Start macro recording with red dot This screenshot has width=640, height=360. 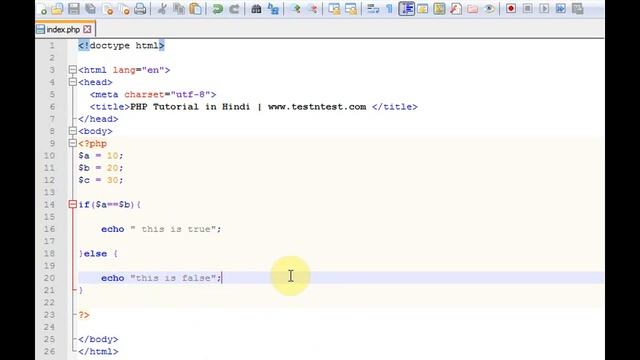(x=511, y=9)
